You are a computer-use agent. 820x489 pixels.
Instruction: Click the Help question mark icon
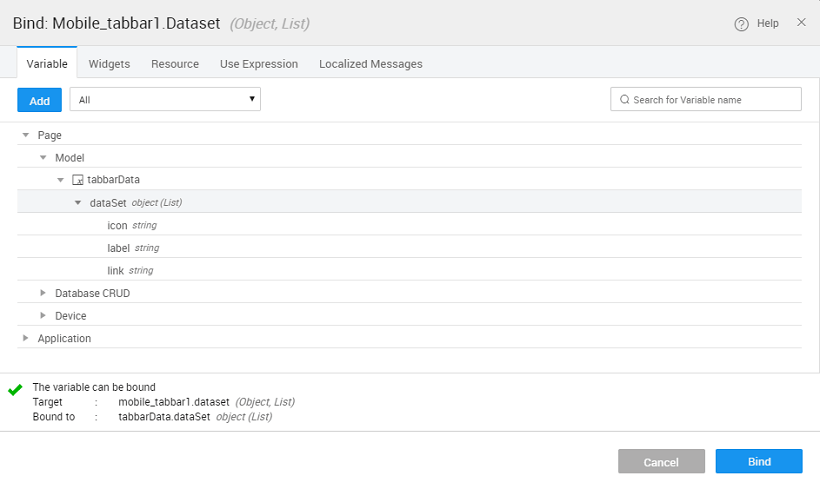[741, 23]
